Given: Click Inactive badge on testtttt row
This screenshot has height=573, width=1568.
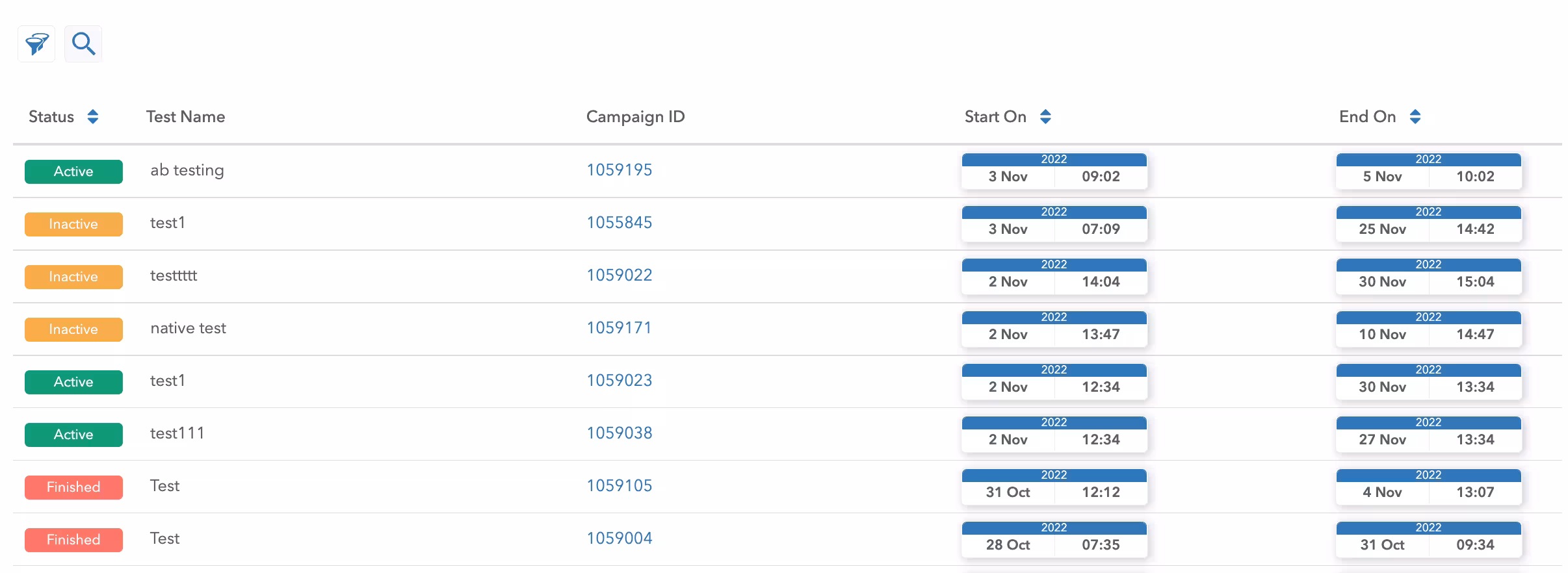Looking at the screenshot, I should click(73, 277).
